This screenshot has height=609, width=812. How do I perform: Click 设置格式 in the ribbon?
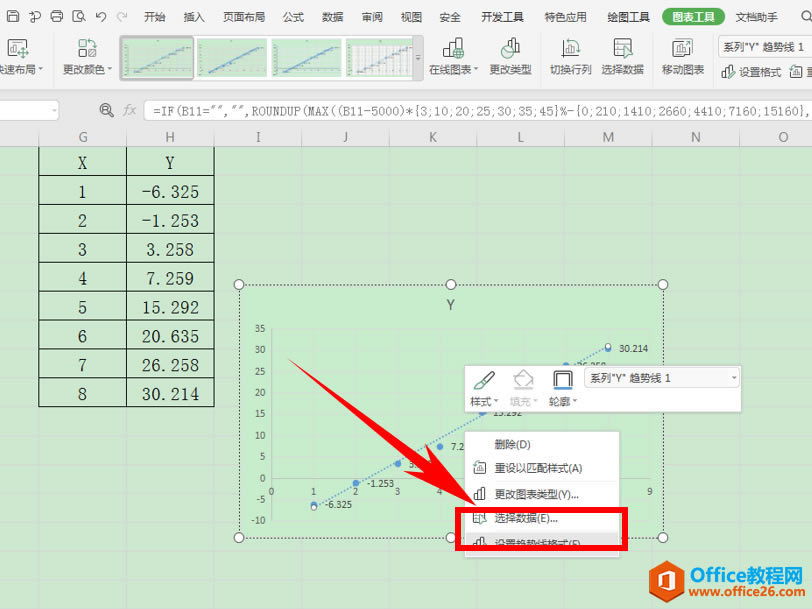[751, 72]
